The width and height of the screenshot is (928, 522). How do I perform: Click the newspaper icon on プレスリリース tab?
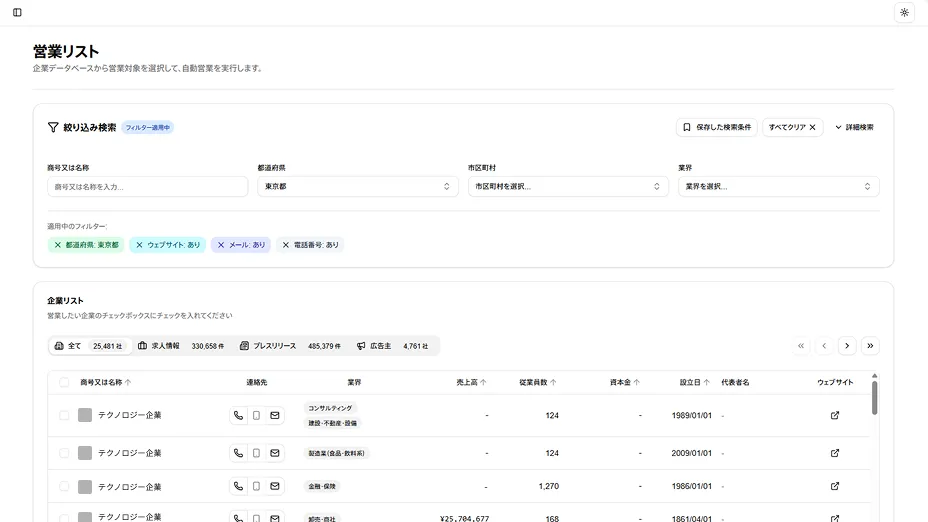pos(244,346)
